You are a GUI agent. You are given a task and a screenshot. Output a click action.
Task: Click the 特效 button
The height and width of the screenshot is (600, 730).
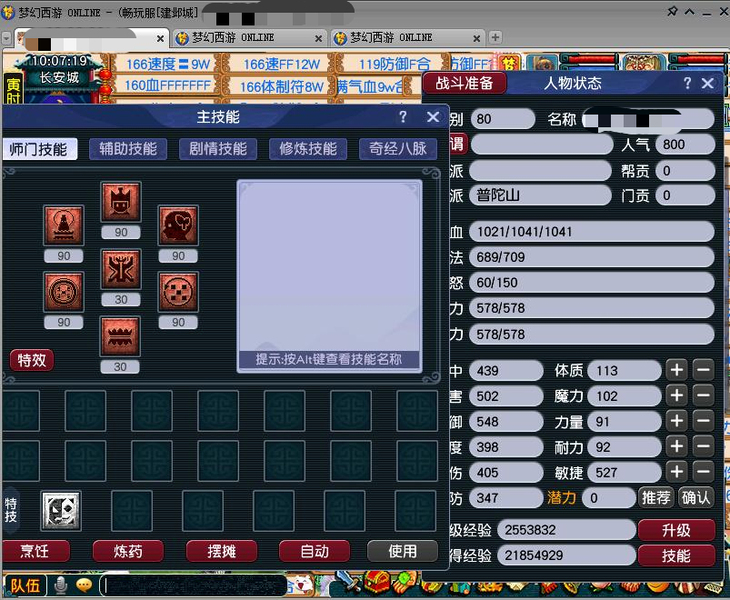(32, 360)
